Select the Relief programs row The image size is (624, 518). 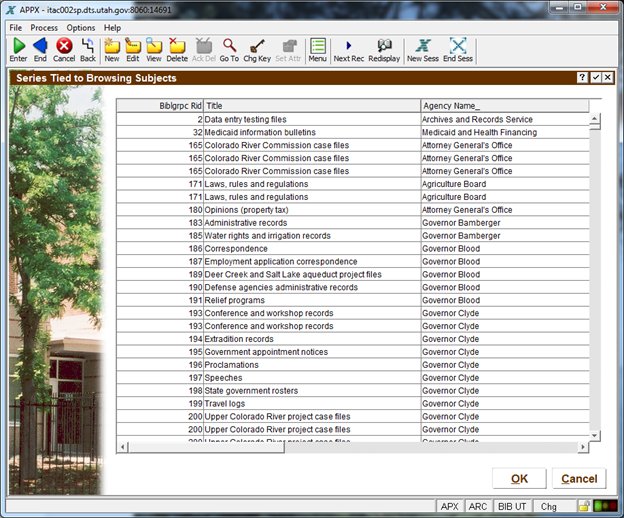(353, 300)
